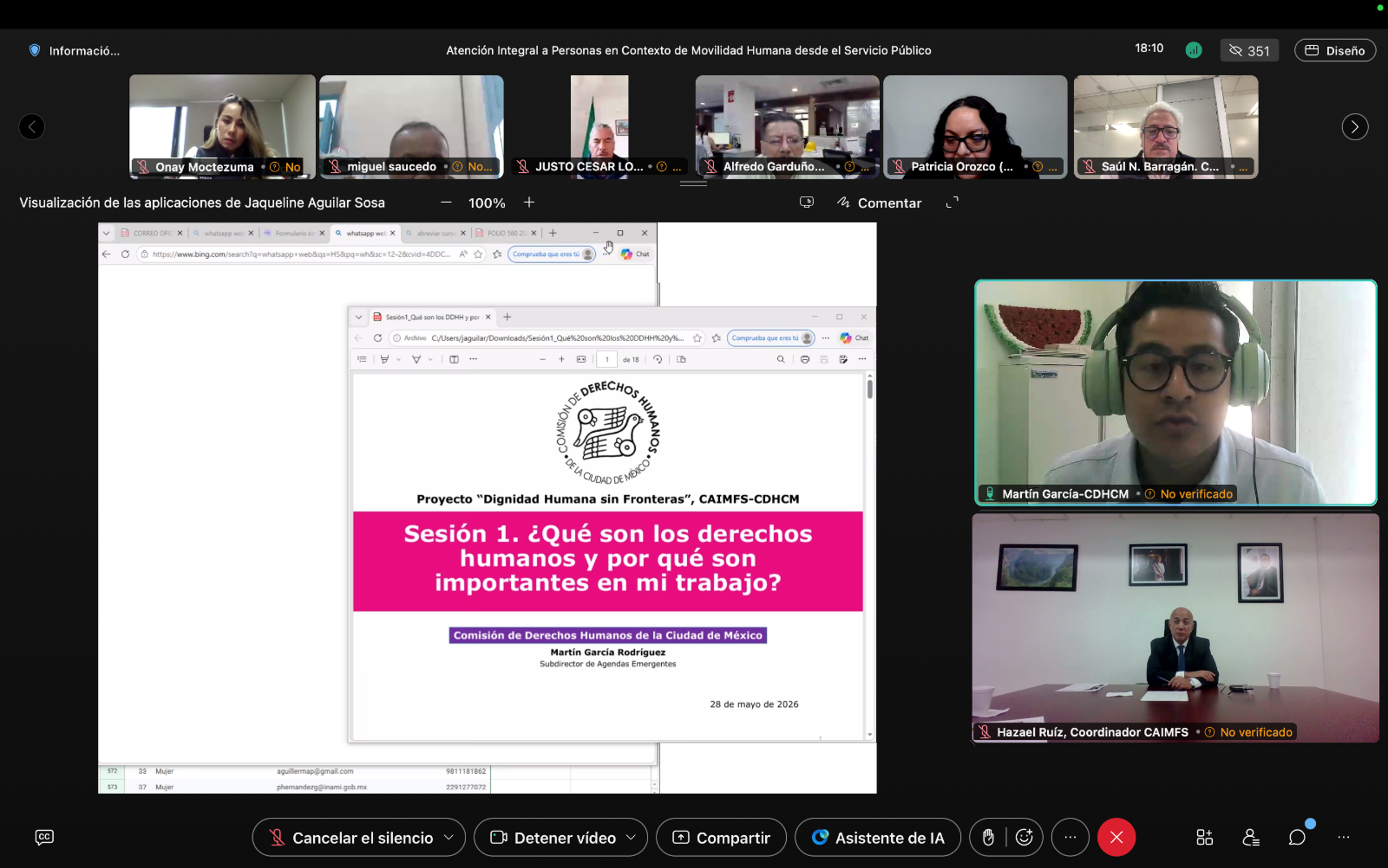Select the active whatsapp web tab
1388x868 pixels.
point(365,233)
